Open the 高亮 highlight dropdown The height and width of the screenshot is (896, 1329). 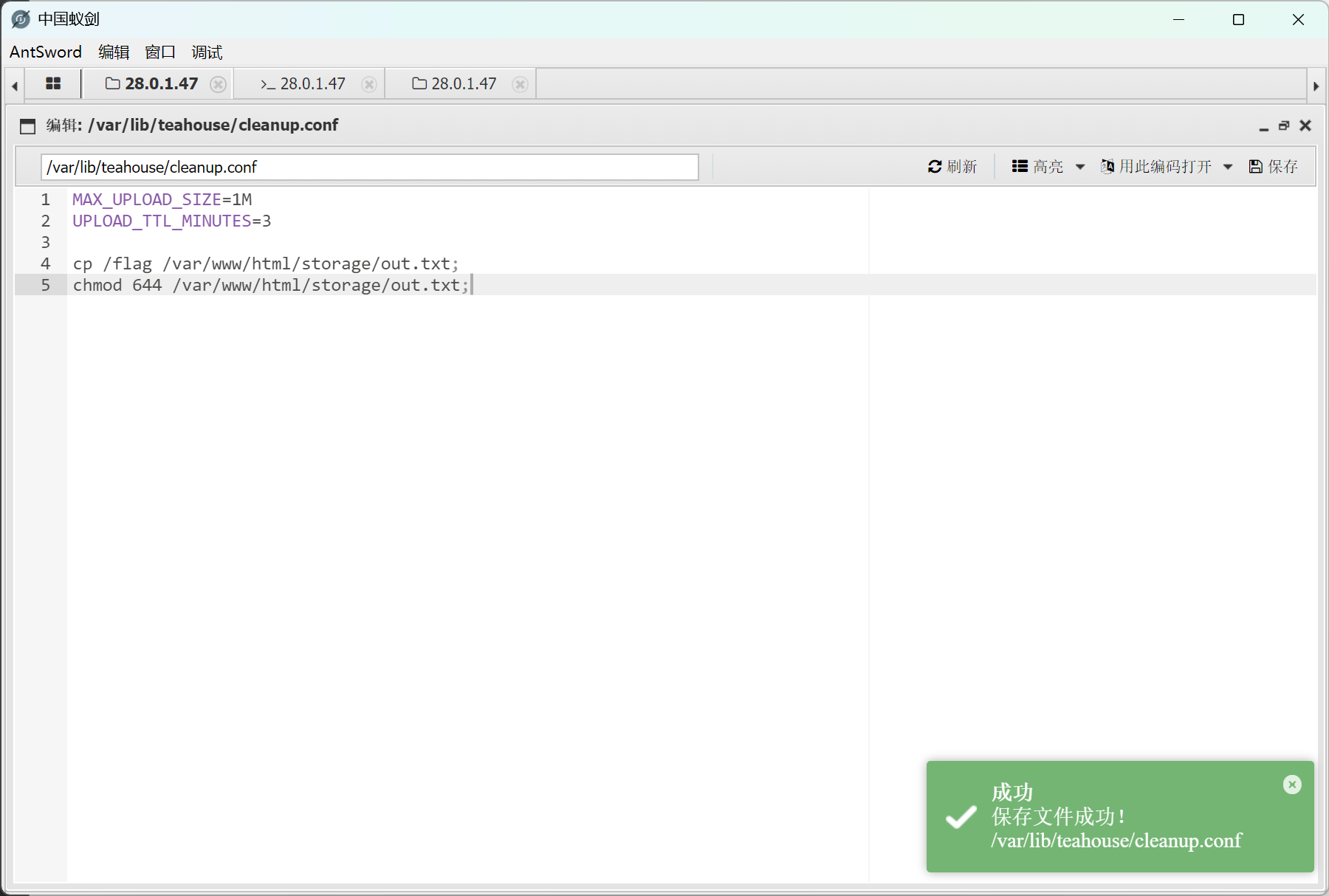point(1048,167)
